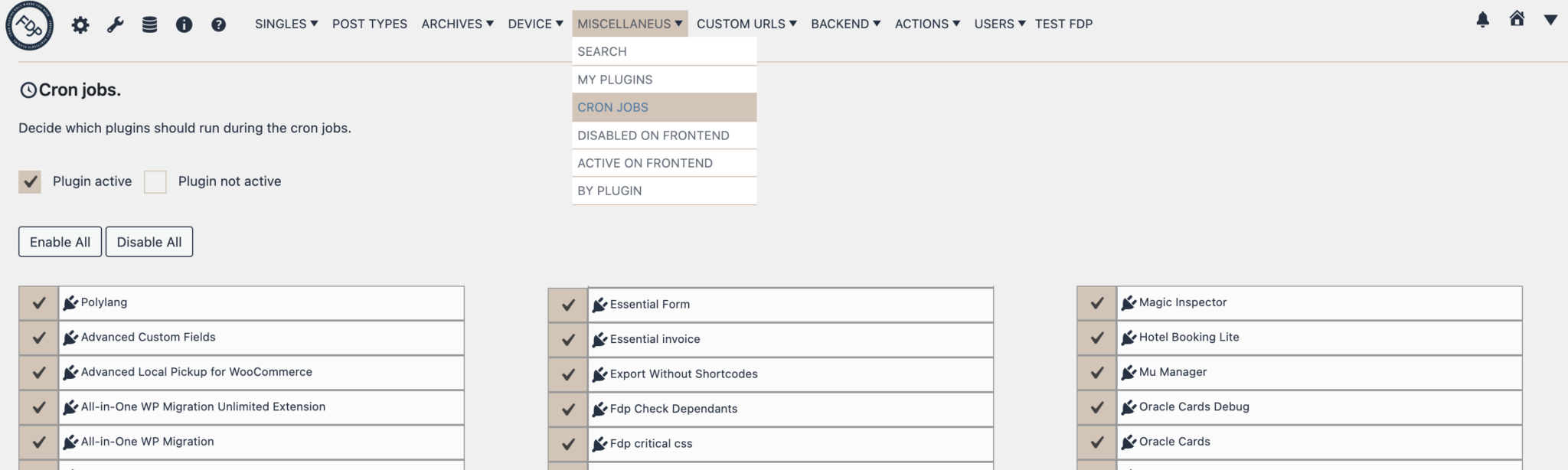Click the Plugin active legend checkbox

(30, 181)
